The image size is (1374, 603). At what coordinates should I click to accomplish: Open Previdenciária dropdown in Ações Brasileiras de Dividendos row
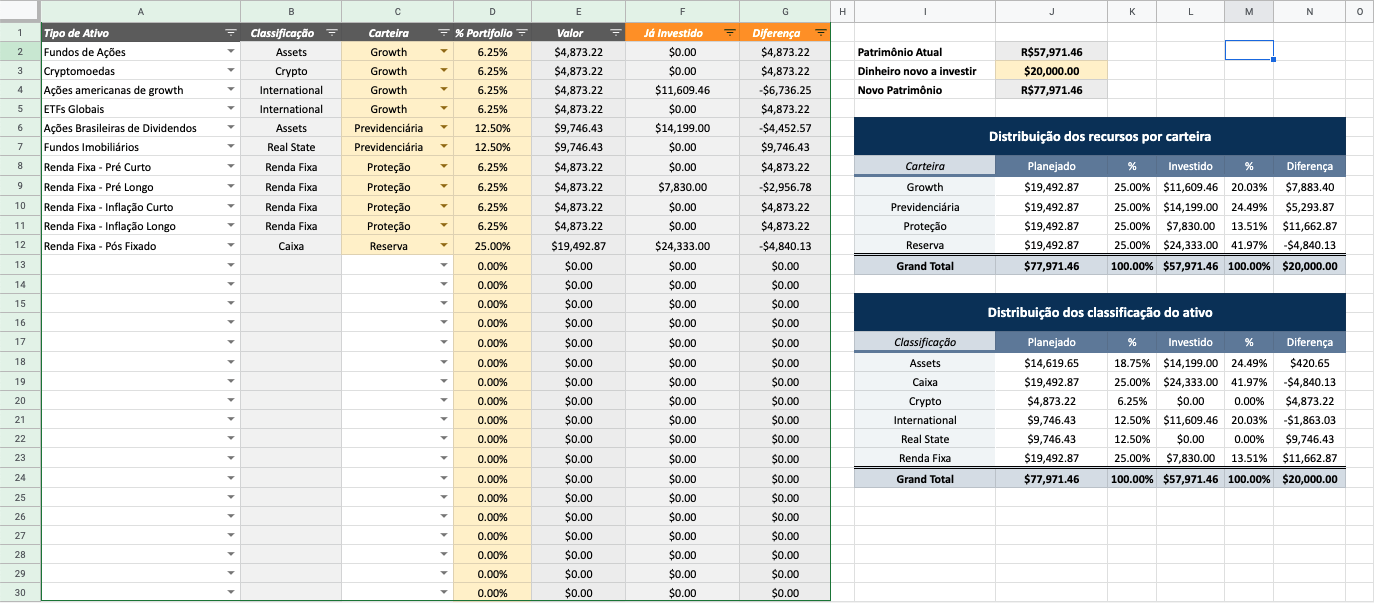(444, 129)
